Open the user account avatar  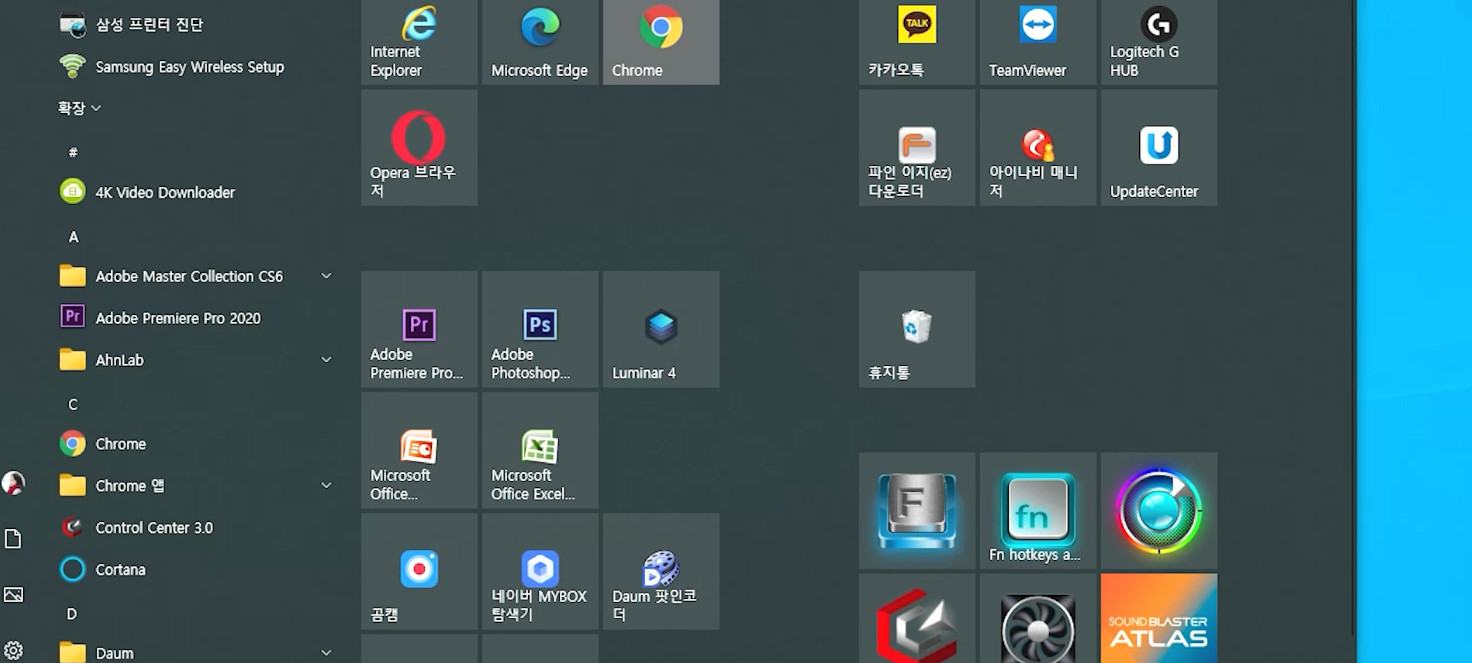(x=13, y=484)
